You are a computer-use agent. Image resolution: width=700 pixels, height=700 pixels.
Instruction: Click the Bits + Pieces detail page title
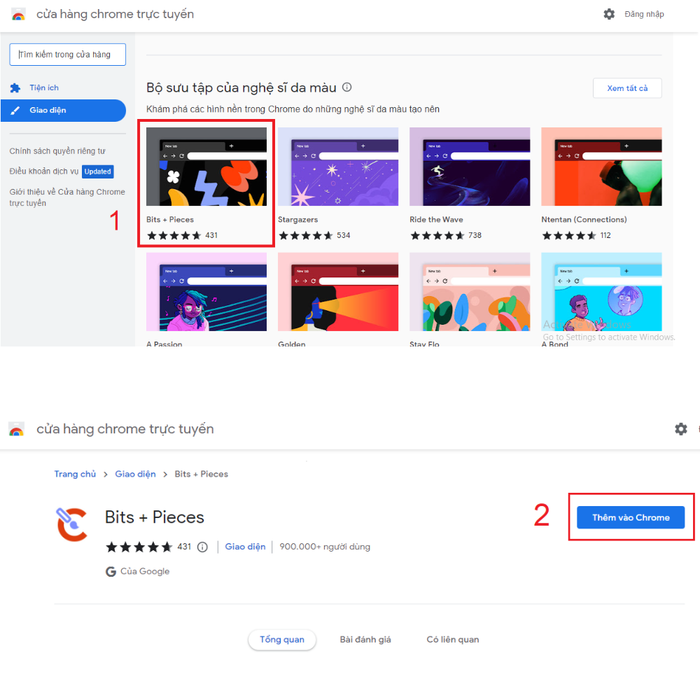pyautogui.click(x=154, y=517)
